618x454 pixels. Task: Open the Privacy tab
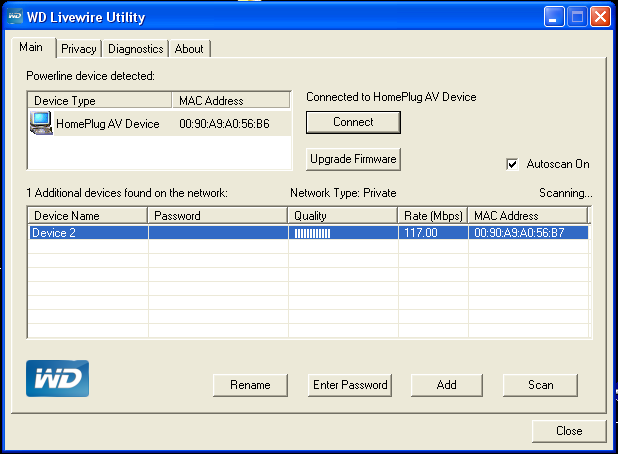click(x=79, y=49)
